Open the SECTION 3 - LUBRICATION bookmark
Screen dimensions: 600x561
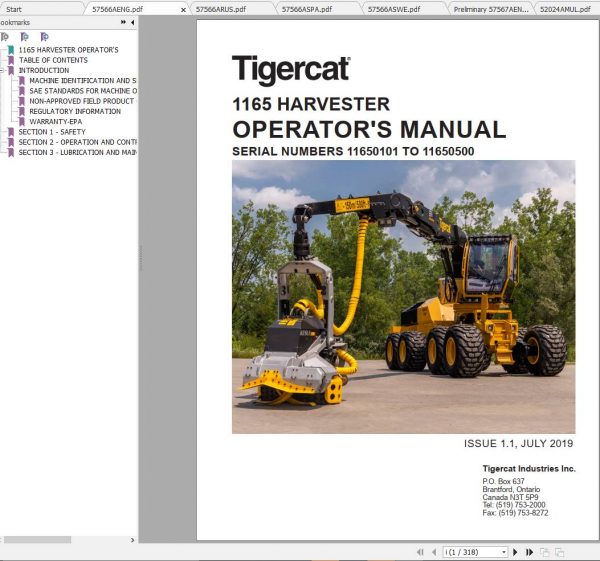(x=78, y=152)
